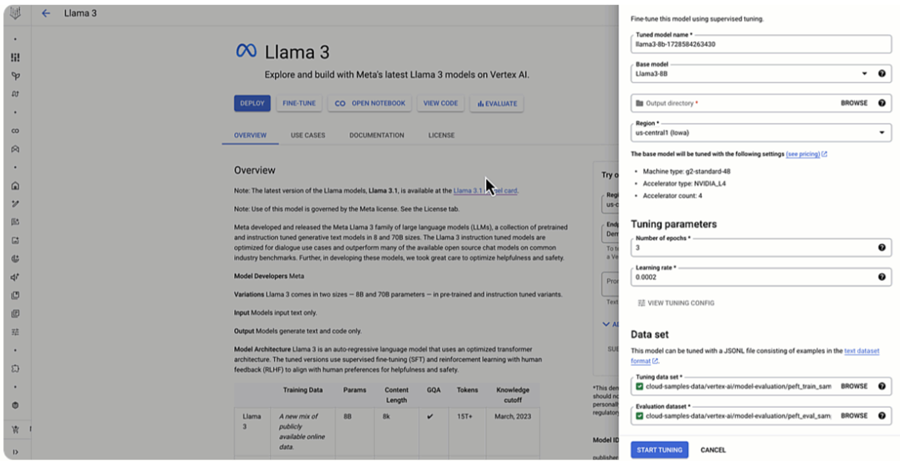The width and height of the screenshot is (900, 461).
Task: Click the puzzle-piece extensions icon in the sidebar
Action: click(15, 369)
